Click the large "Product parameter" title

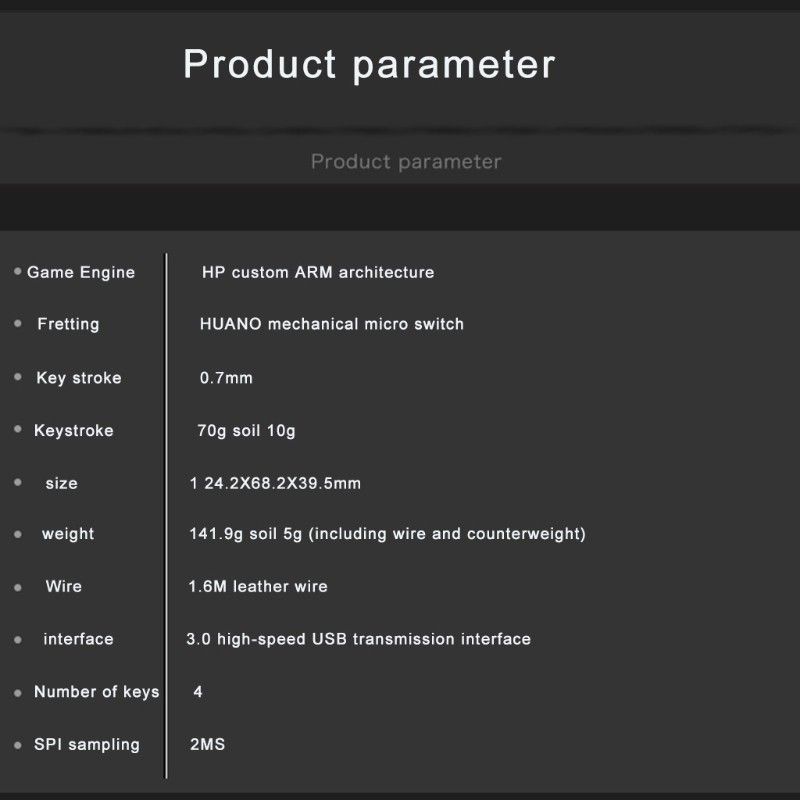[x=369, y=64]
